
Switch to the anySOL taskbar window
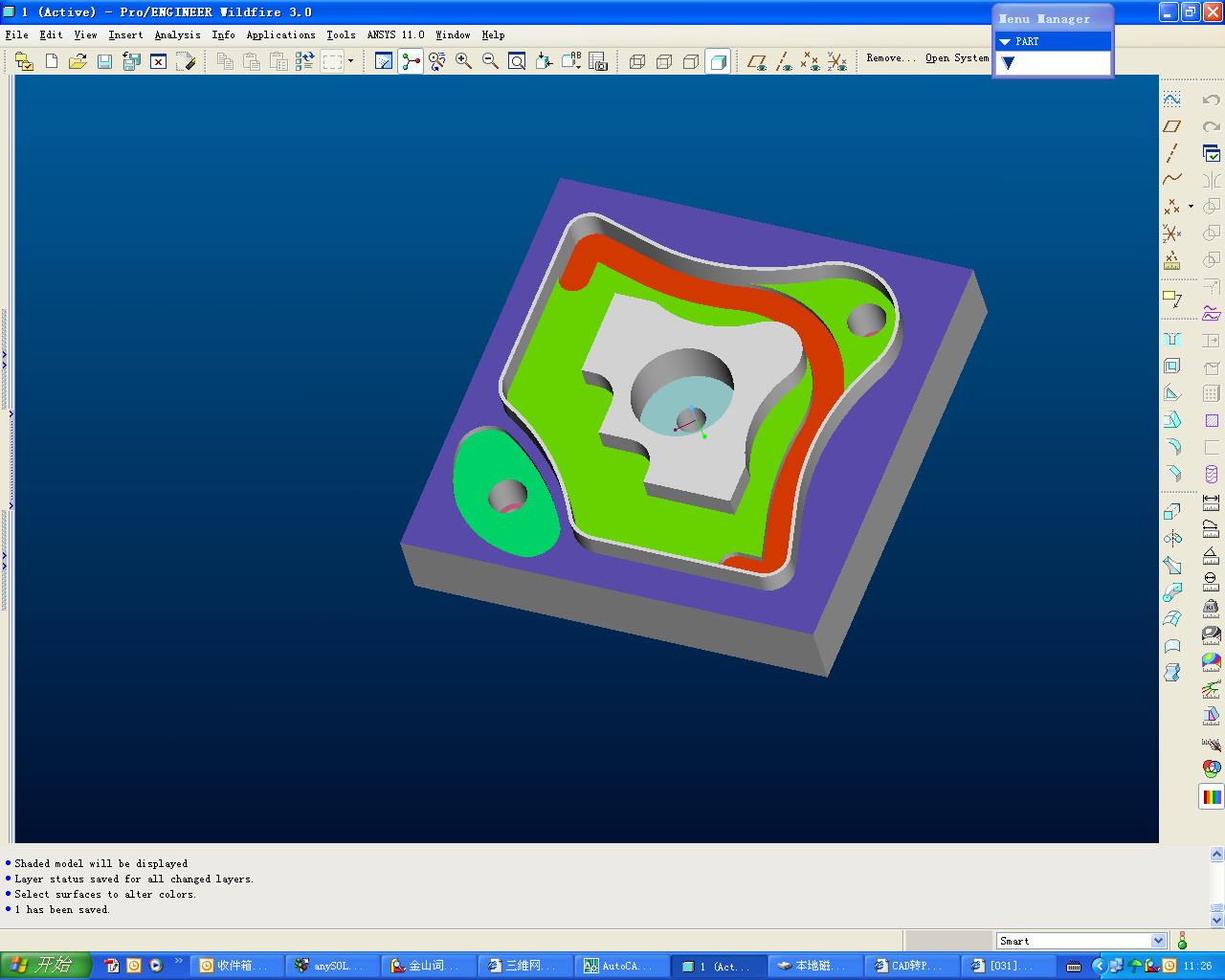coord(332,966)
